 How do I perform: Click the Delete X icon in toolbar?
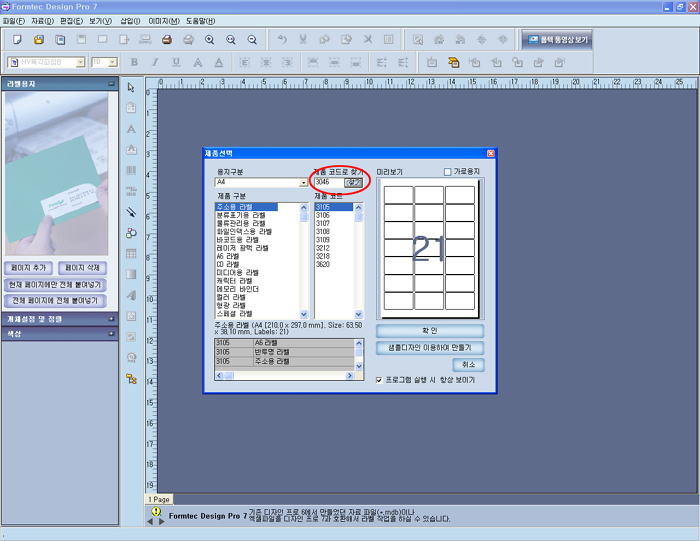click(368, 40)
